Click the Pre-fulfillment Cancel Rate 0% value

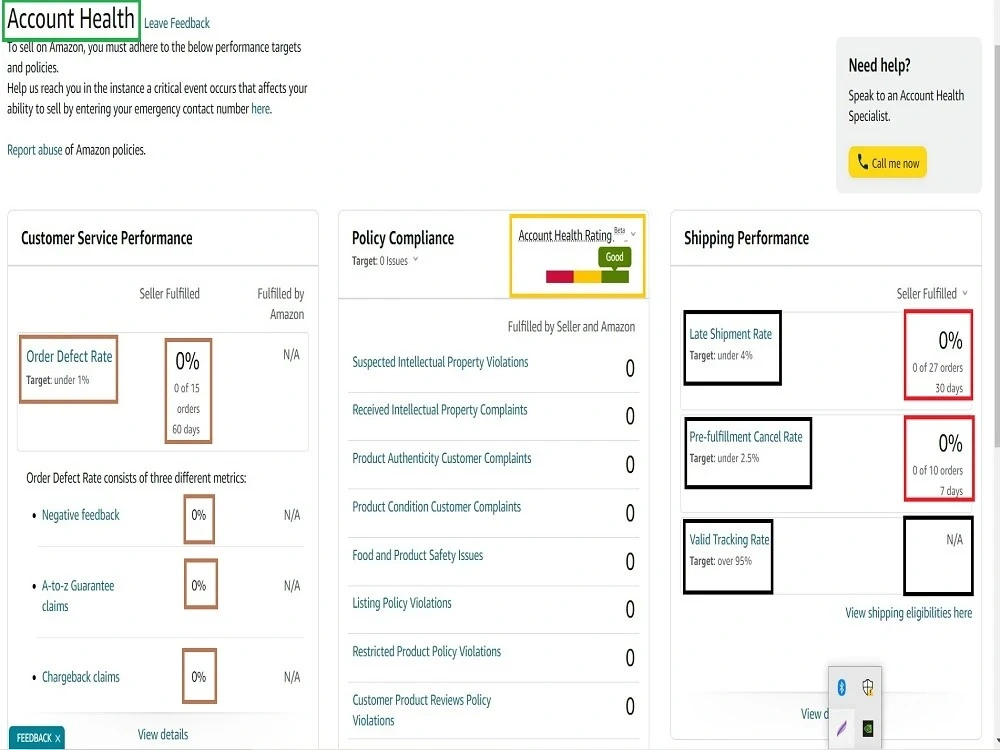click(950, 443)
